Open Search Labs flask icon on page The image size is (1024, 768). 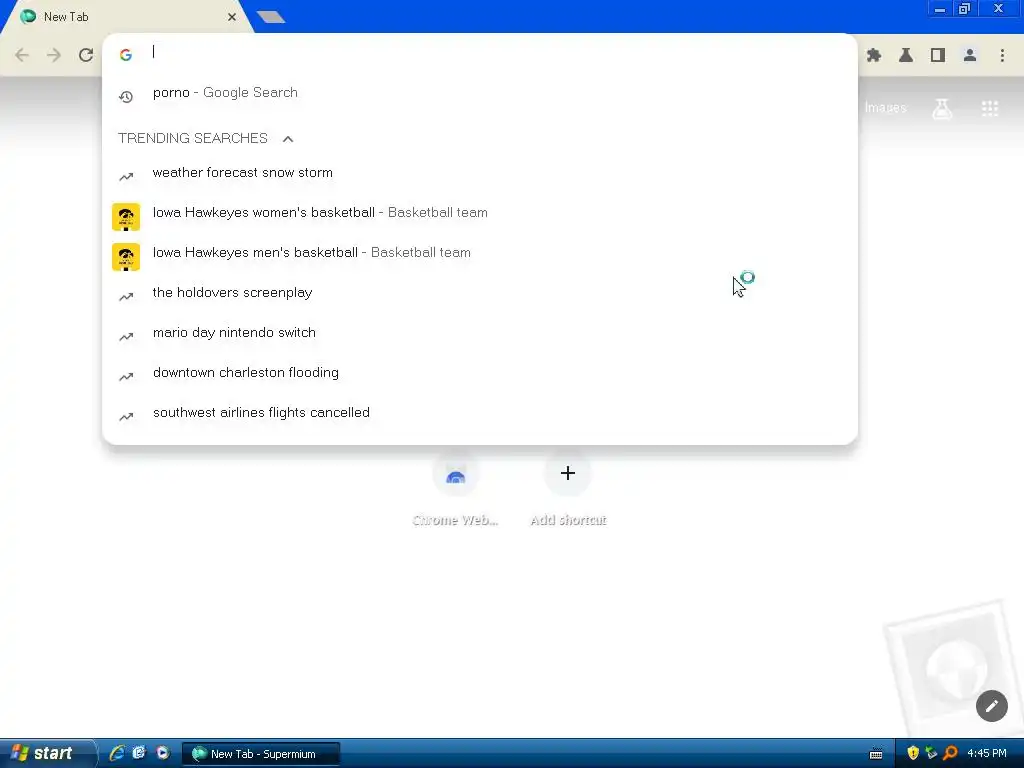tap(942, 108)
